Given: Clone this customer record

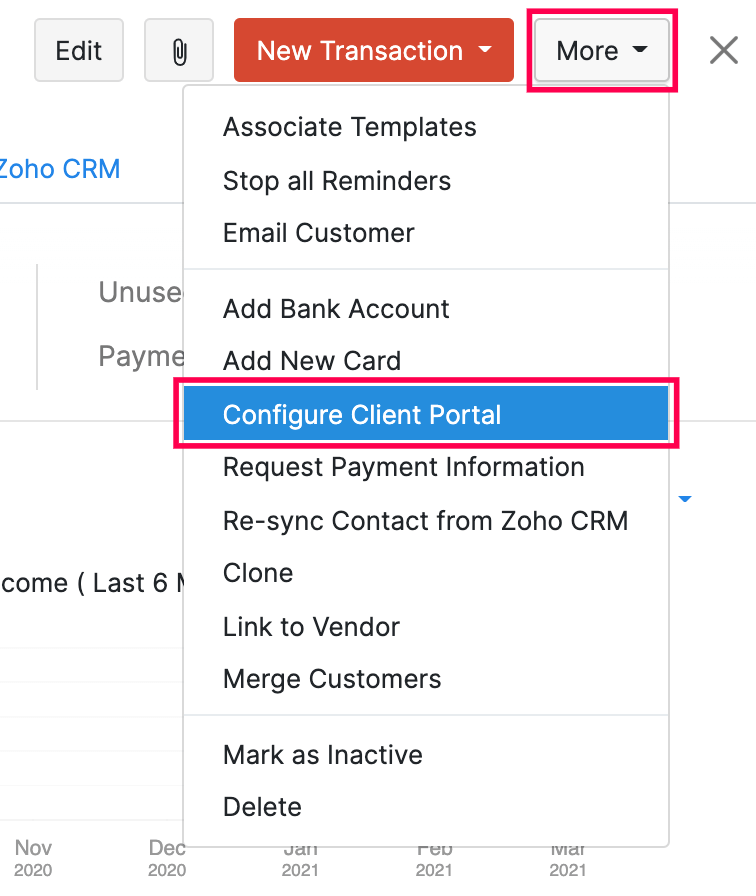Looking at the screenshot, I should [x=258, y=574].
